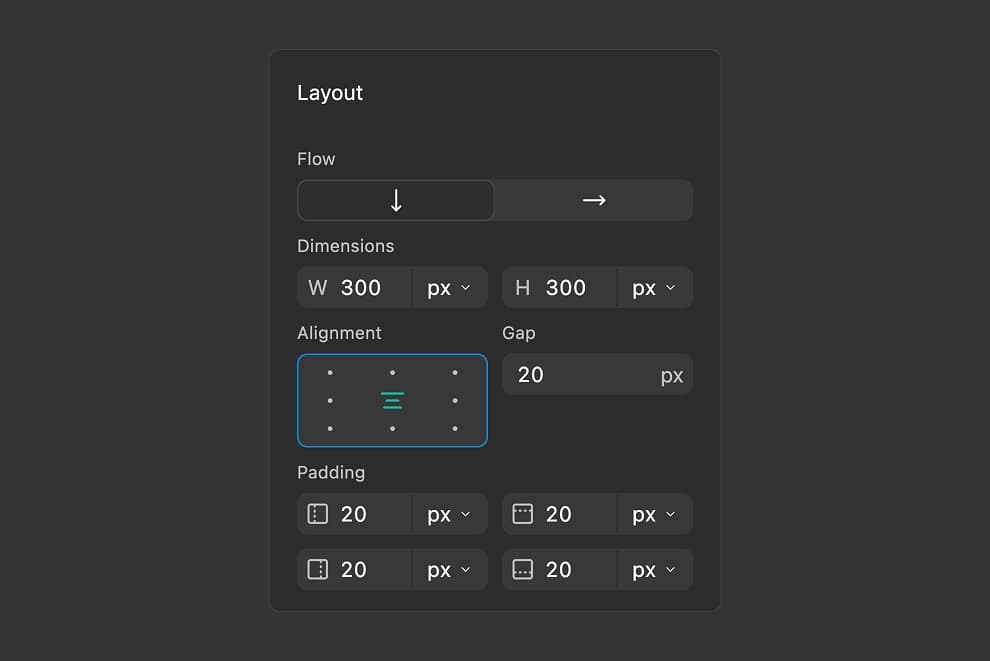This screenshot has height=661, width=990.
Task: Click the left padding icon
Action: (320, 514)
